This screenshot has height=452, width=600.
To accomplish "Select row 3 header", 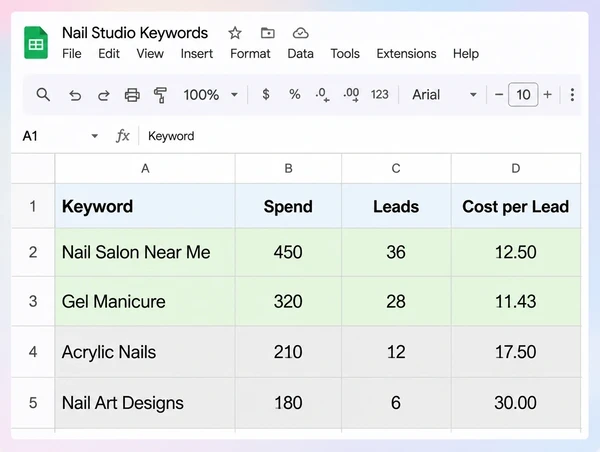I will pyautogui.click(x=33, y=302).
